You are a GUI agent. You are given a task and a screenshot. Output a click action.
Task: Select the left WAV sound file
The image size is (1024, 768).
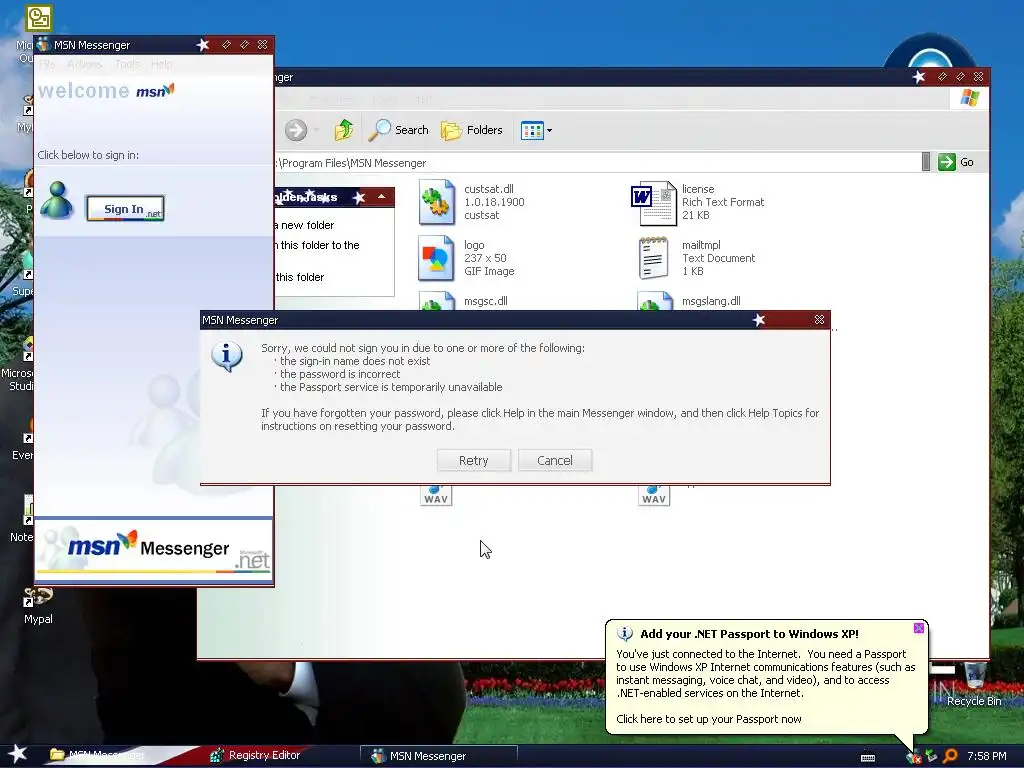(436, 495)
